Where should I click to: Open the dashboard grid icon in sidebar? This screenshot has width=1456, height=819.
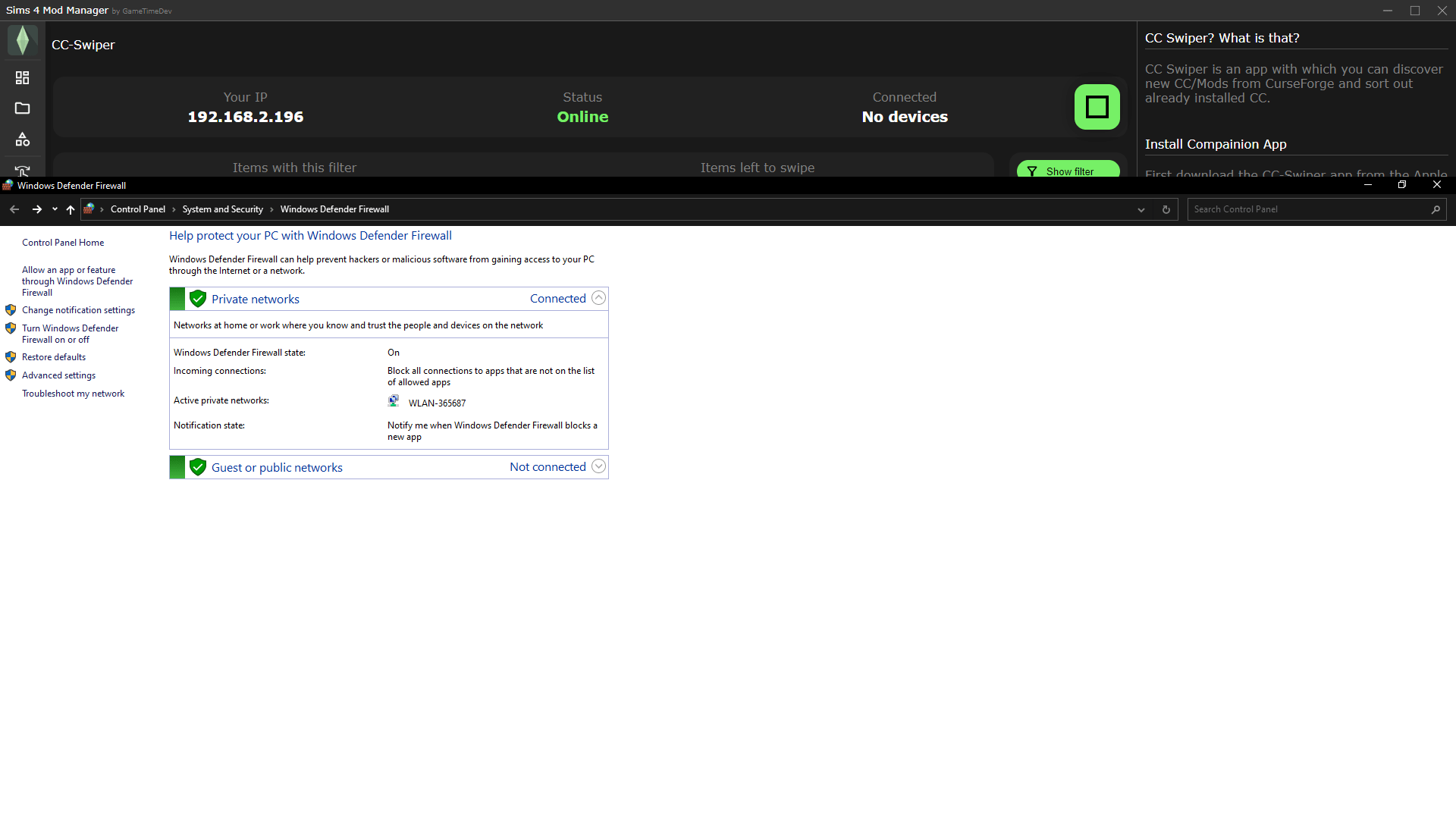pyautogui.click(x=23, y=78)
